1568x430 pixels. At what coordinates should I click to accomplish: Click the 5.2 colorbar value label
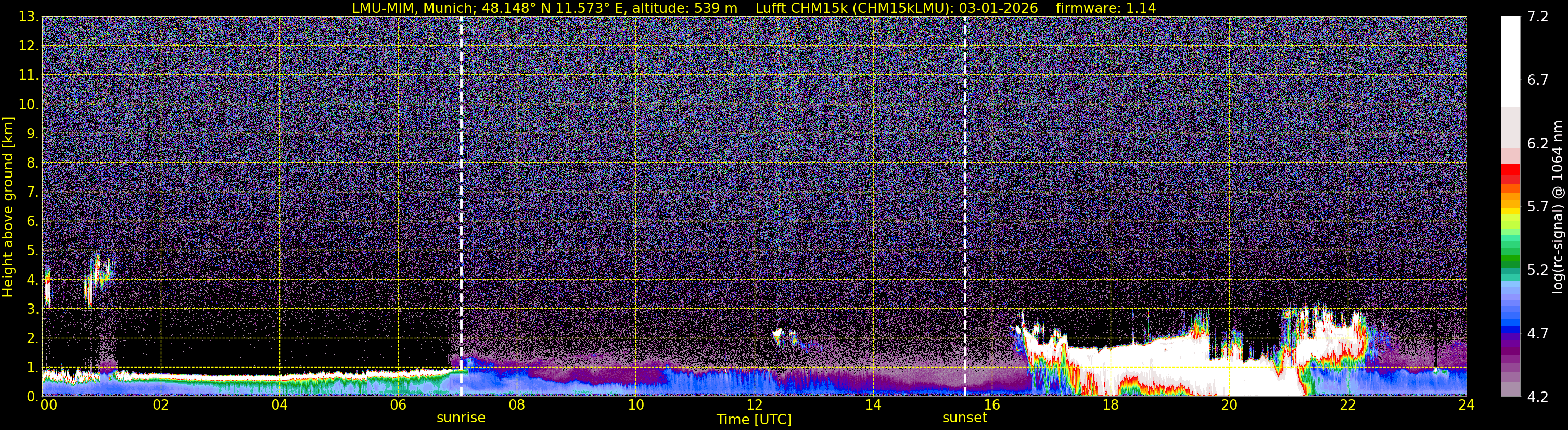(x=1538, y=270)
